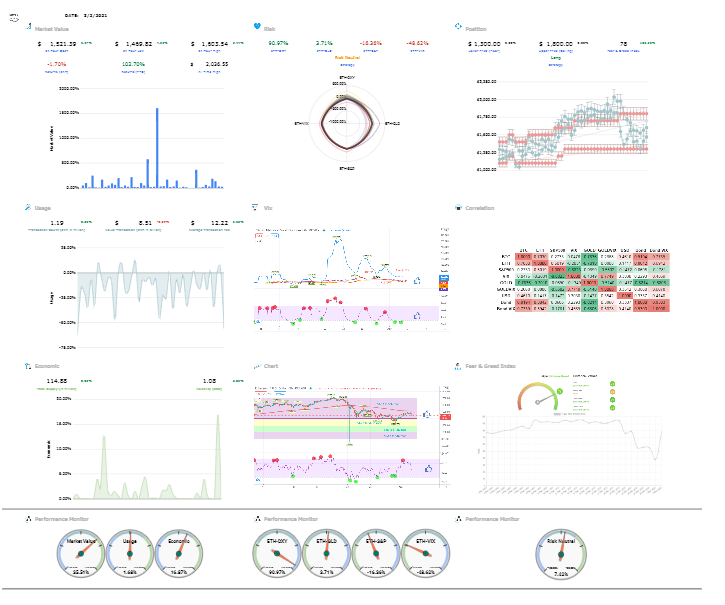725x605 pixels.
Task: Click the Chart heading text
Action: pos(271,366)
